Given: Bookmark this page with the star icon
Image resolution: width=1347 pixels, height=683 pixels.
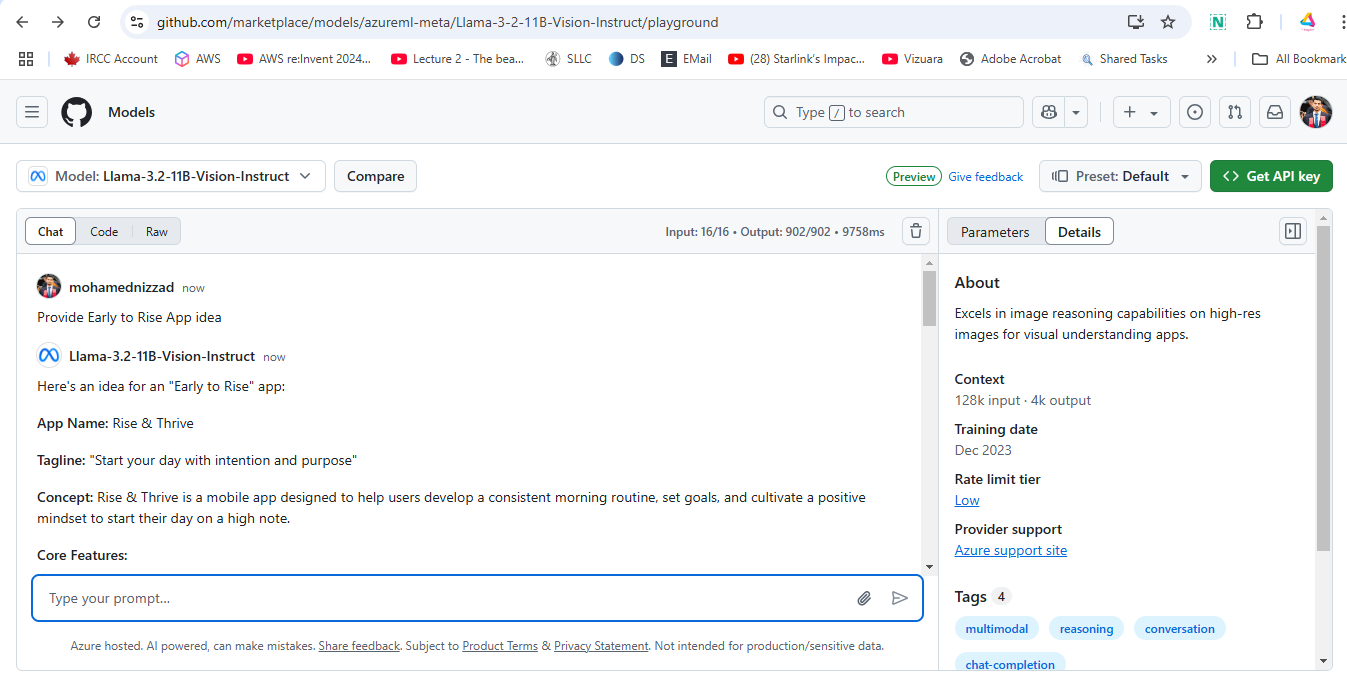Looking at the screenshot, I should [1167, 22].
